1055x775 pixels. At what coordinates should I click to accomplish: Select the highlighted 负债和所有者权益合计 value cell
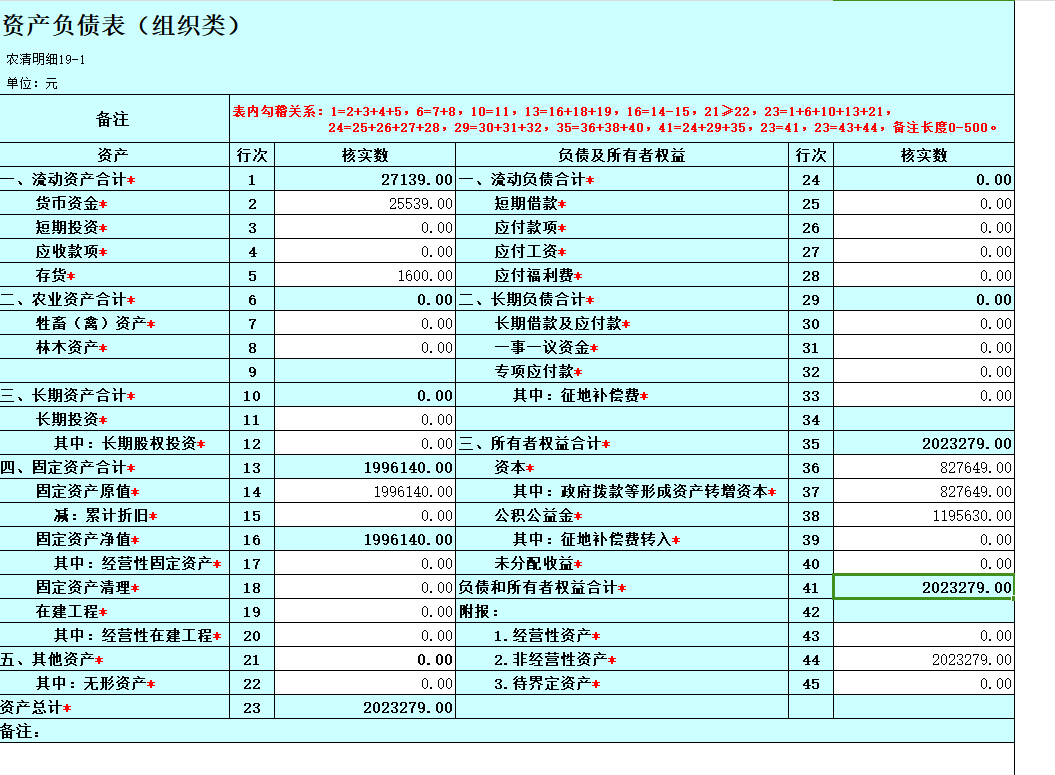[x=924, y=587]
